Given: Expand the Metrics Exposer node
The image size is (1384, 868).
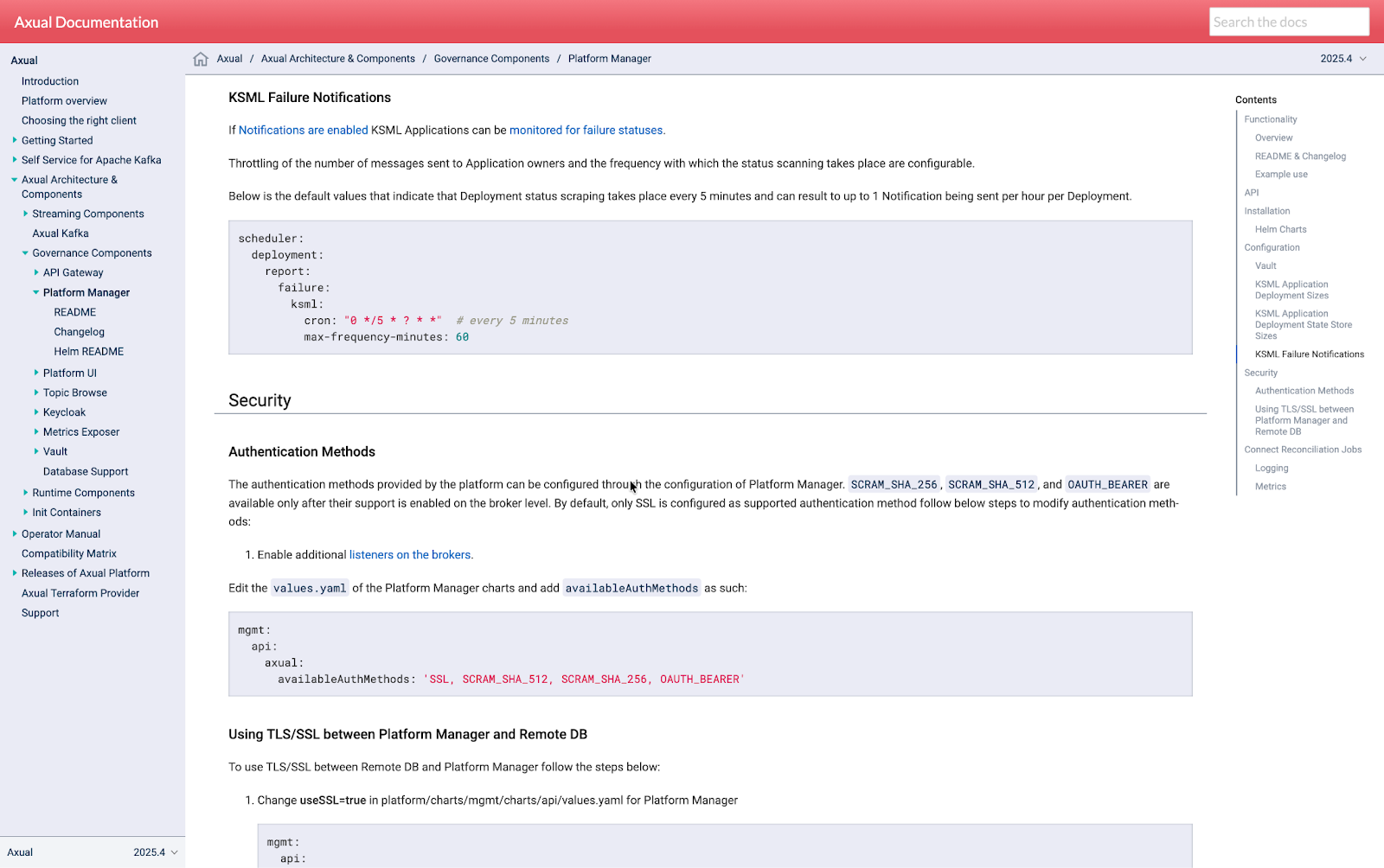Looking at the screenshot, I should pos(36,432).
